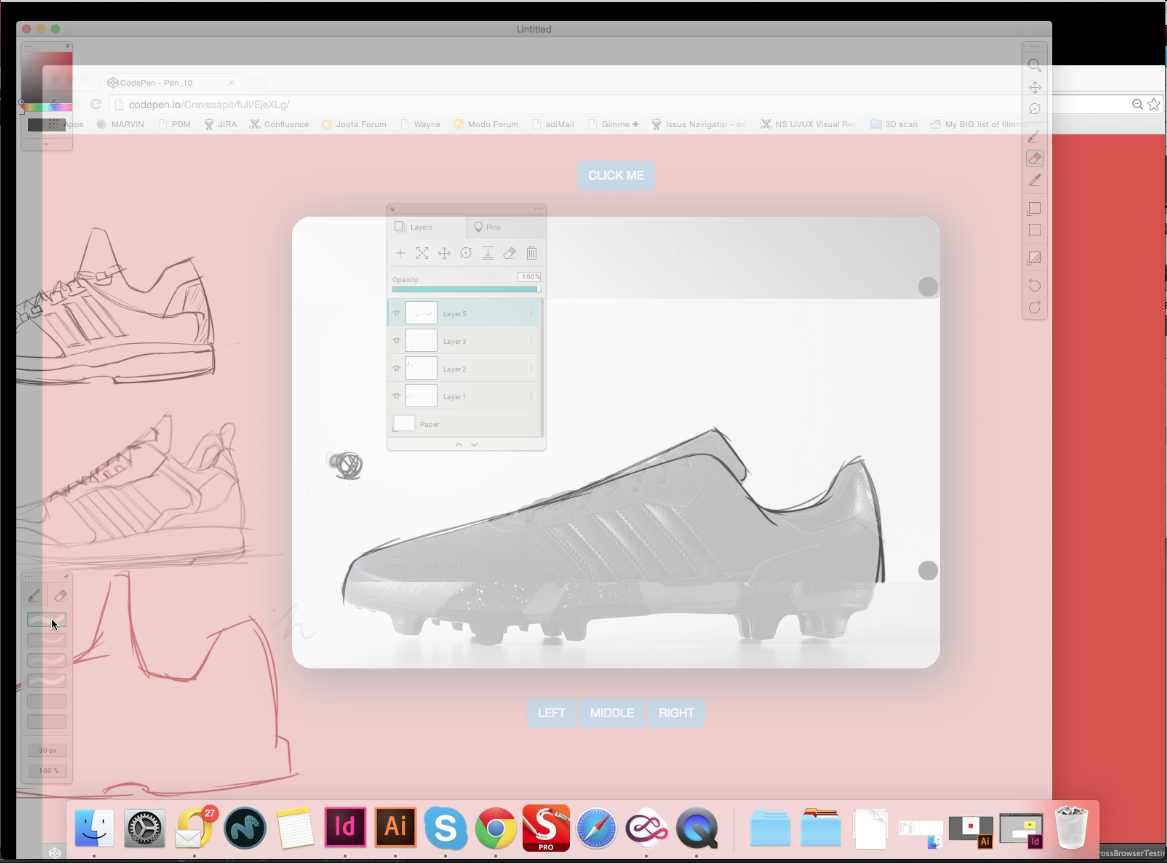Screen dimensions: 1167x863
Task: Click the rotate layer icon in Layers panel
Action: (466, 253)
